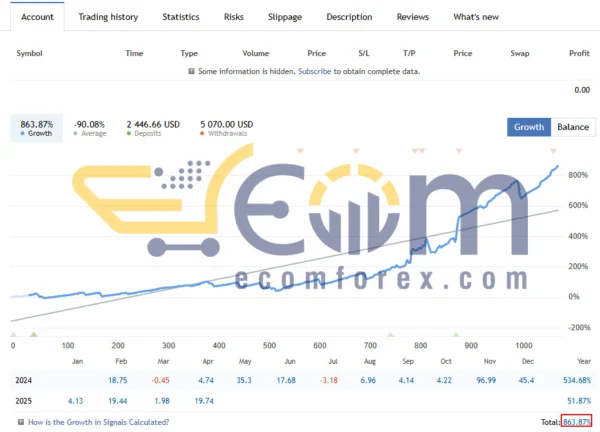Select July 2024 value -3.18

pyautogui.click(x=329, y=380)
